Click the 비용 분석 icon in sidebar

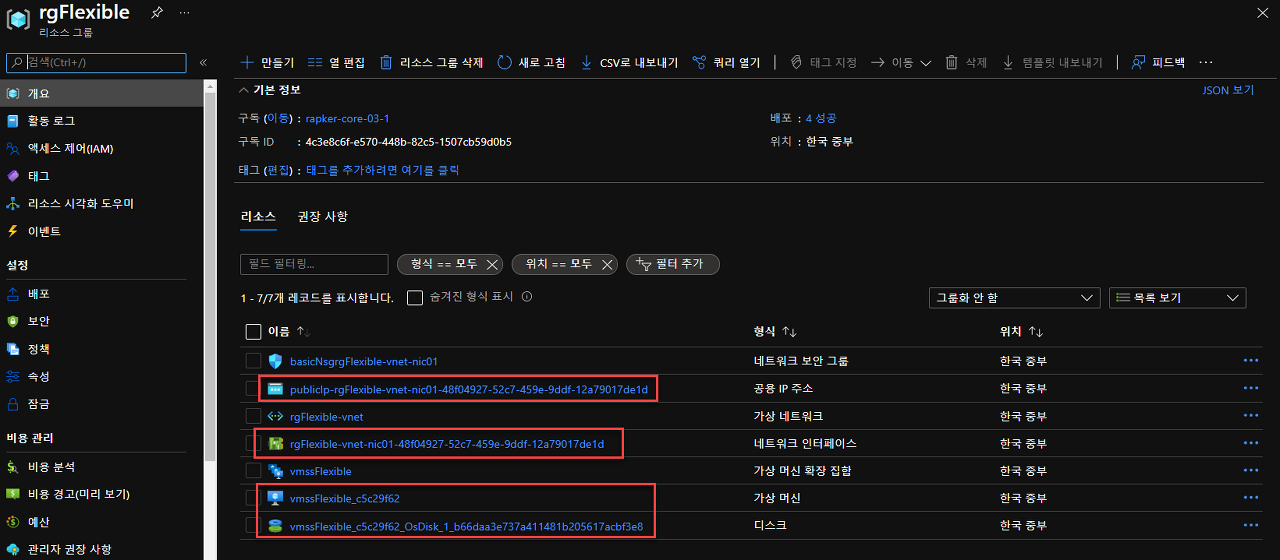click(13, 467)
